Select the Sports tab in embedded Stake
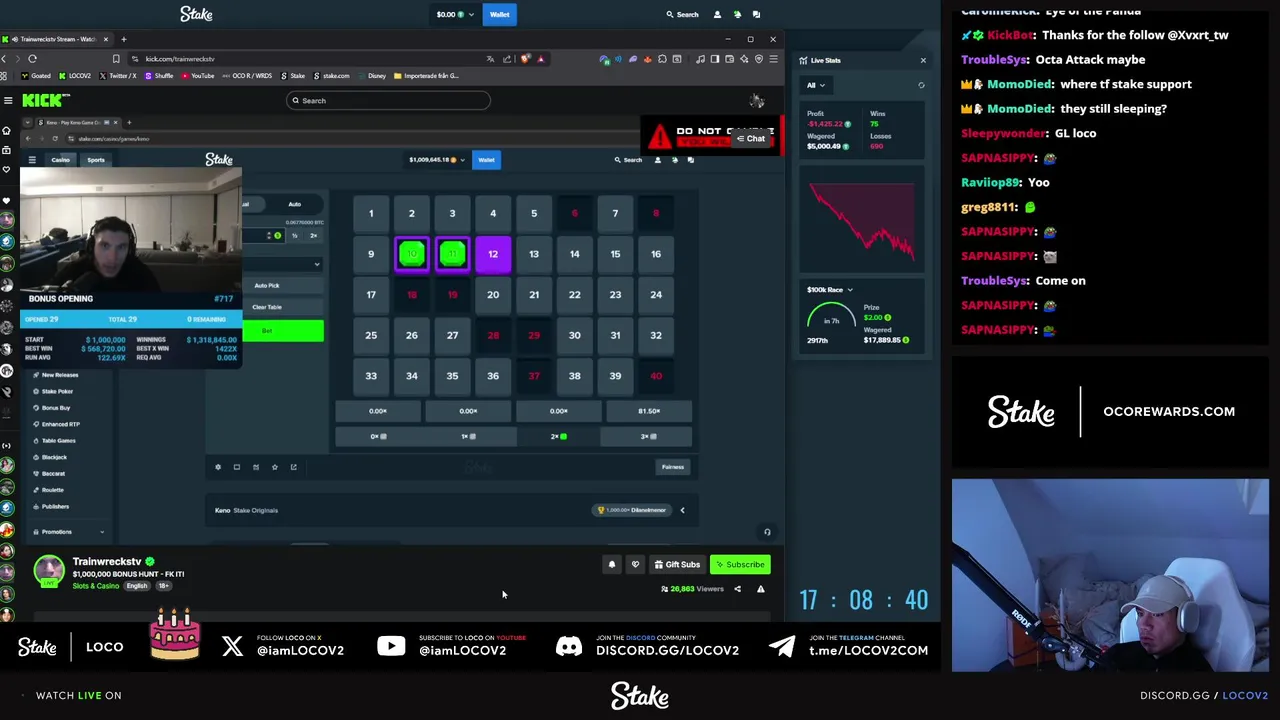1280x720 pixels. [96, 160]
